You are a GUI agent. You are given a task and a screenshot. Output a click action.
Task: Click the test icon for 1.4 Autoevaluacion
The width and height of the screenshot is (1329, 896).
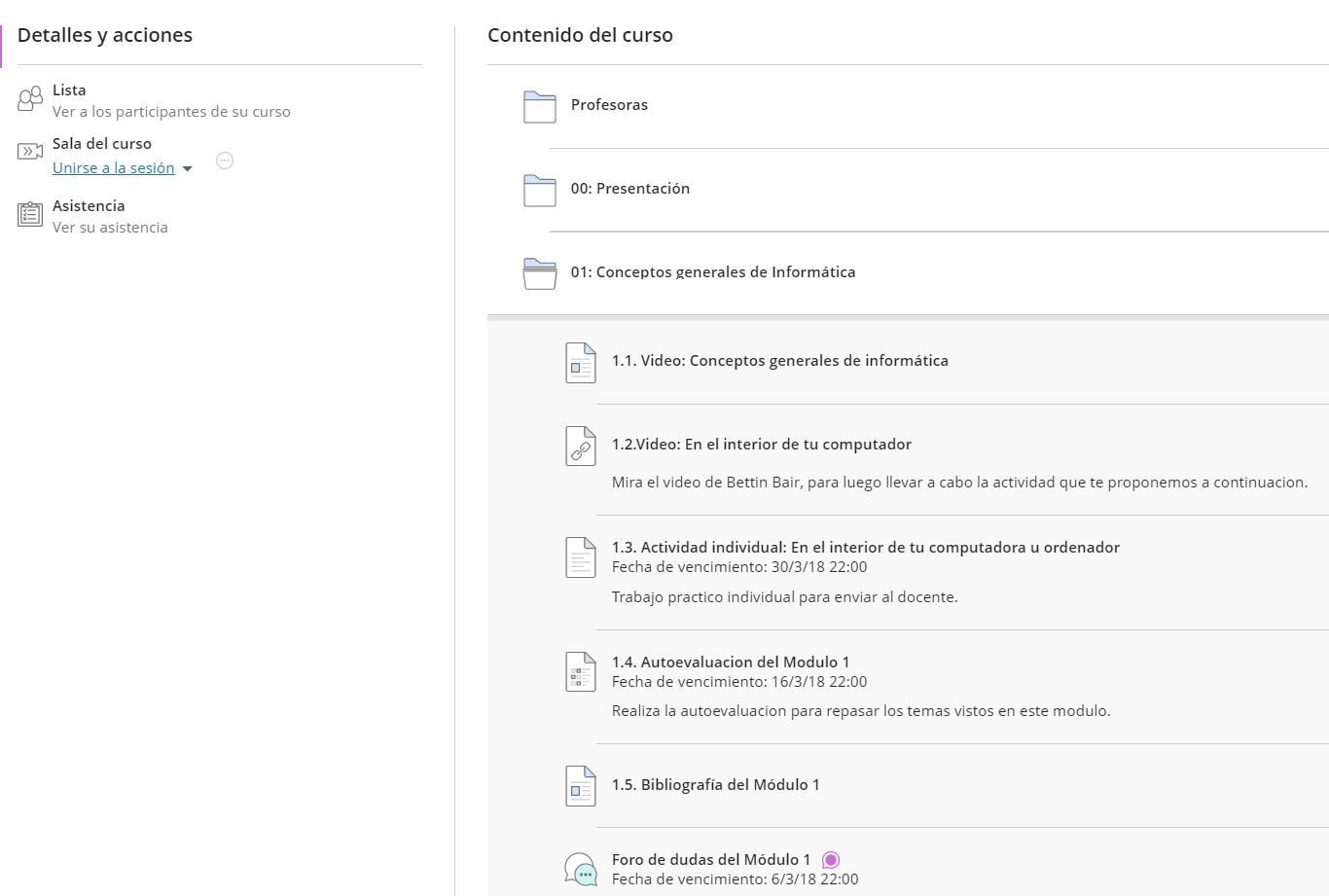(x=581, y=672)
